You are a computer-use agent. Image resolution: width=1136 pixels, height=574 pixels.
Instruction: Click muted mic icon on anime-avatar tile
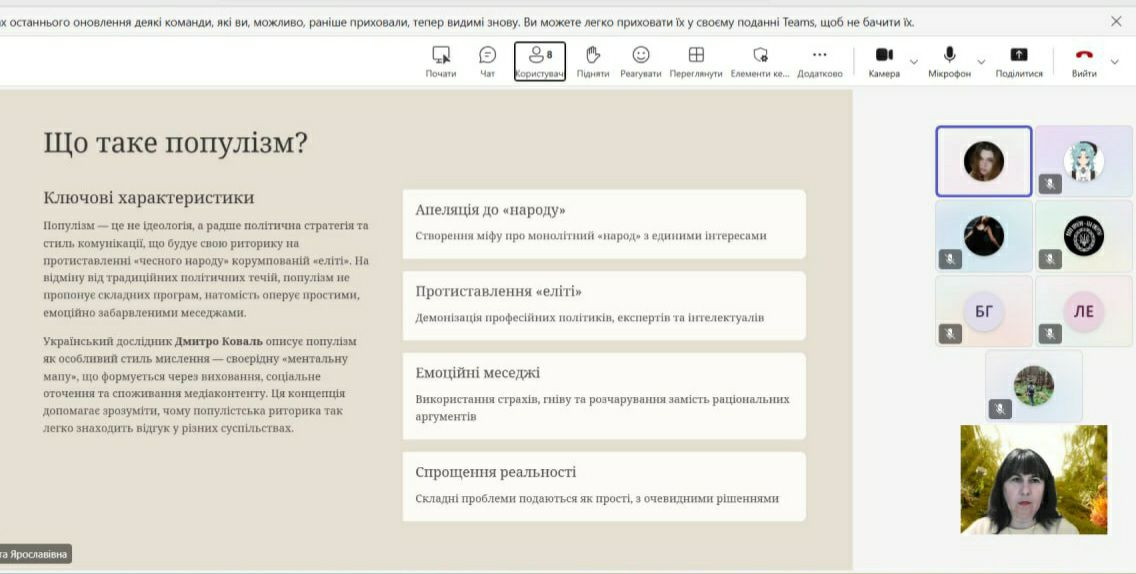click(1050, 184)
